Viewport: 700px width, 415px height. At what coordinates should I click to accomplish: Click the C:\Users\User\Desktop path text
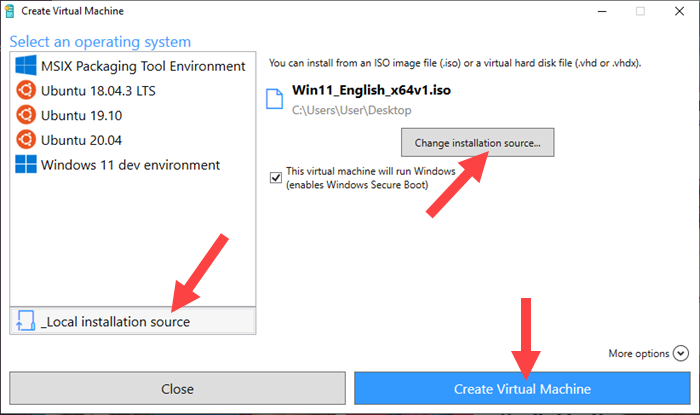[x=352, y=110]
